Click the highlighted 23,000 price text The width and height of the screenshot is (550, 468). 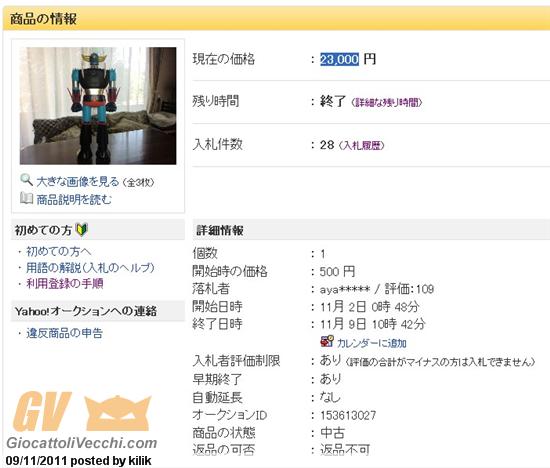(x=340, y=59)
